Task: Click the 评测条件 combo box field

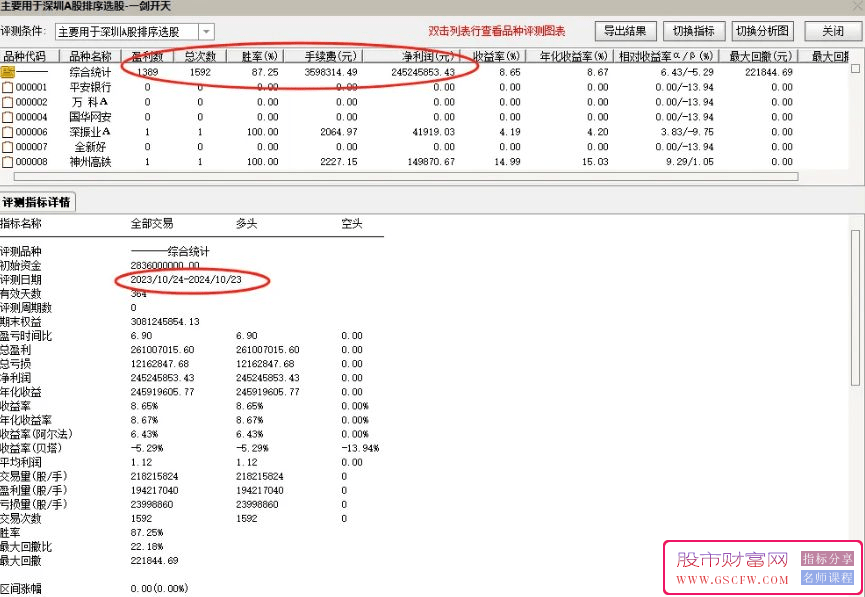Action: 135,32
